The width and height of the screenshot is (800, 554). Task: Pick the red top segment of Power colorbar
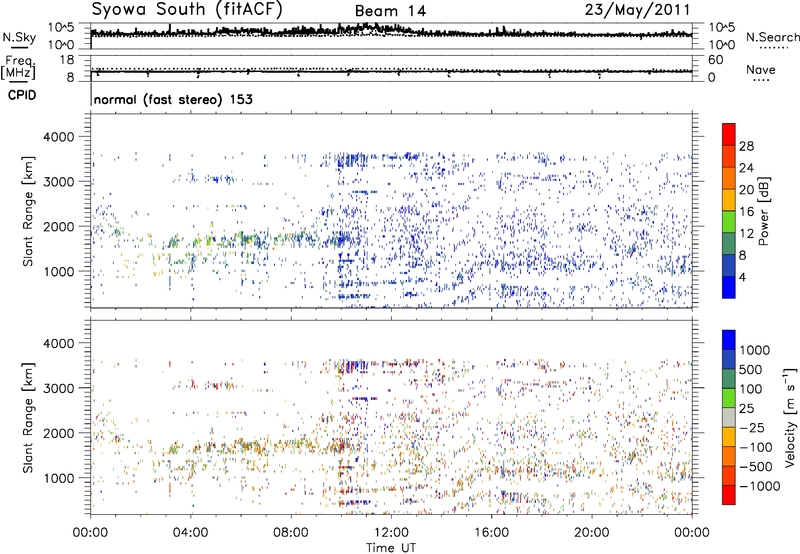point(729,134)
